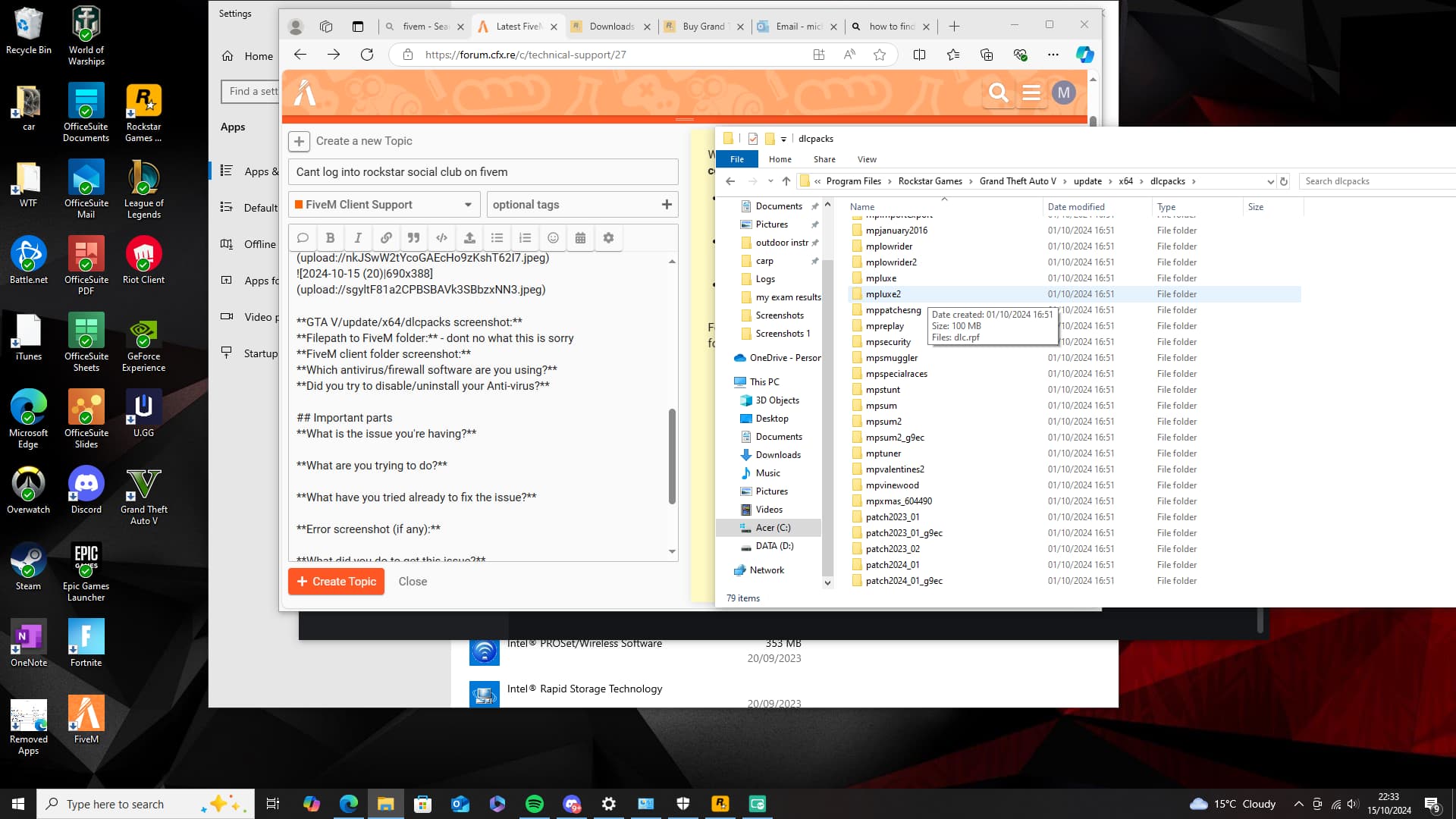Open the Copilot sidebar in Edge

(x=1084, y=55)
